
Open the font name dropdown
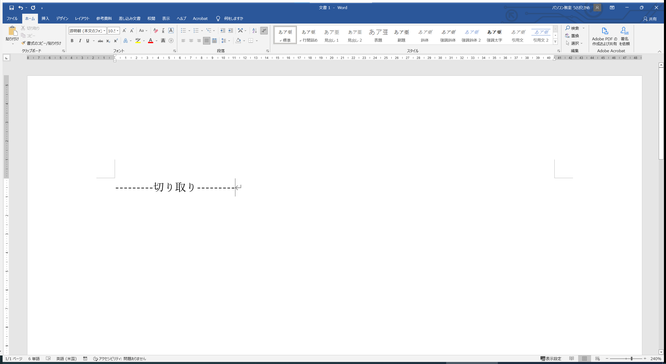104,31
